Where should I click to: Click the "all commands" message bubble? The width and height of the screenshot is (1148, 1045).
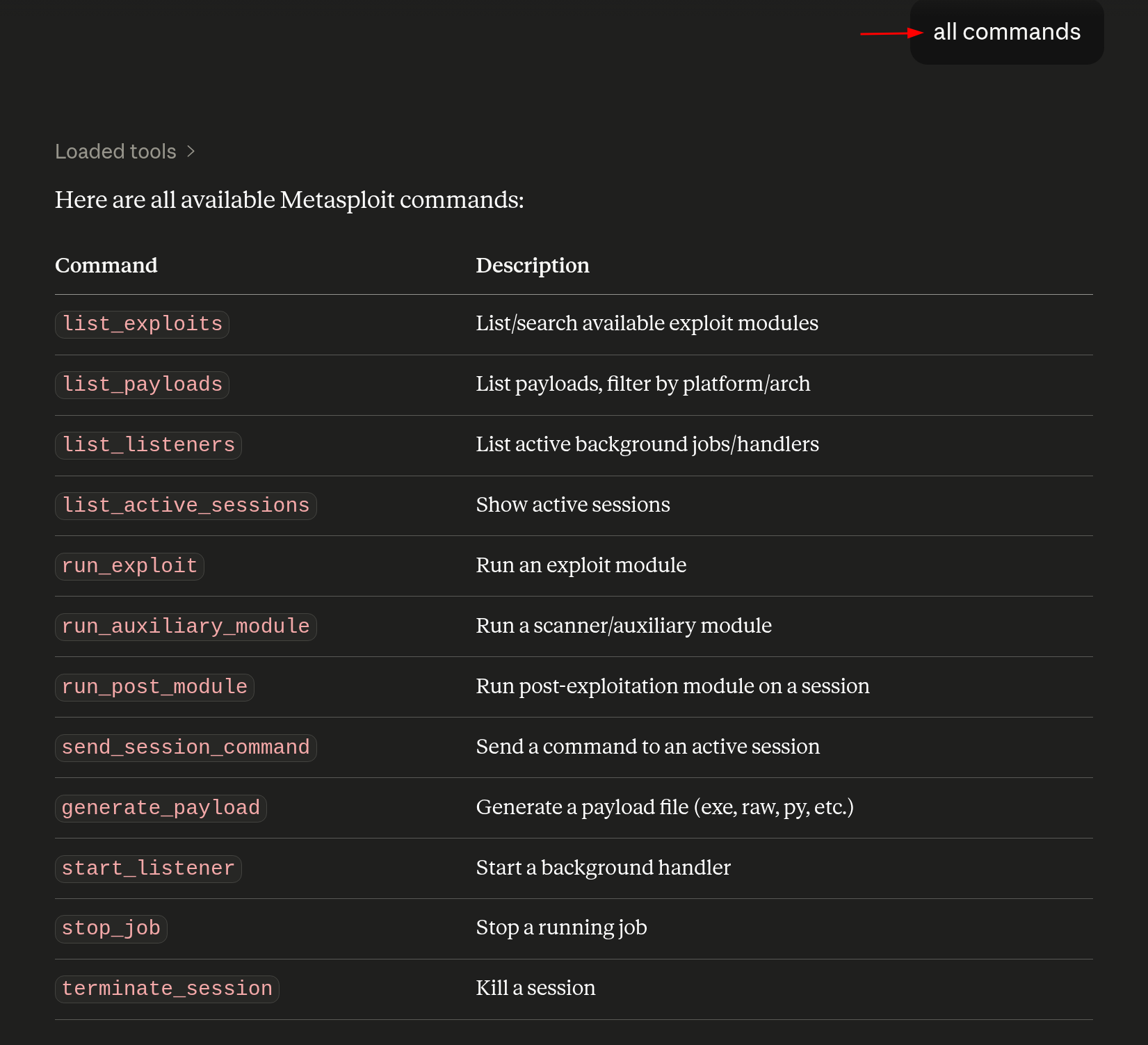[x=1006, y=32]
